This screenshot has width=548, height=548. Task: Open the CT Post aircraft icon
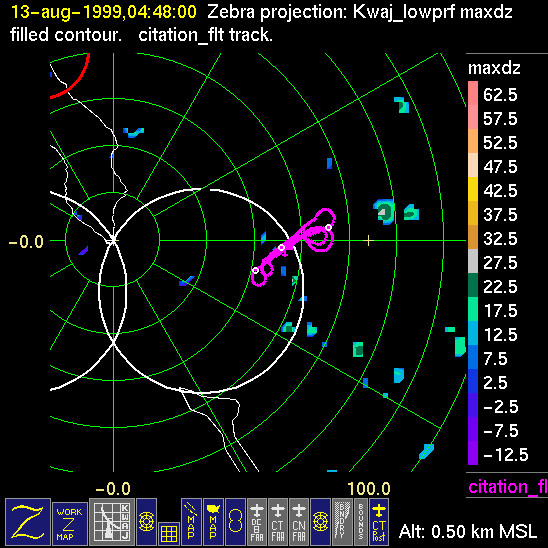click(379, 521)
